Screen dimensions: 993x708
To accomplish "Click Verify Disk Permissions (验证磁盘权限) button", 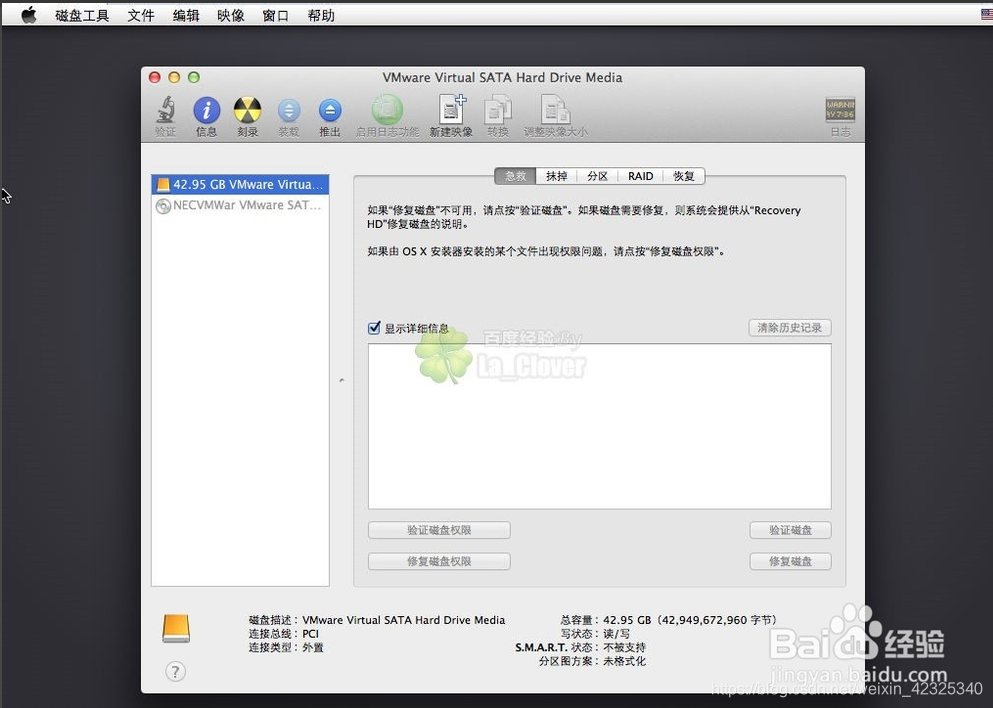I will (439, 530).
